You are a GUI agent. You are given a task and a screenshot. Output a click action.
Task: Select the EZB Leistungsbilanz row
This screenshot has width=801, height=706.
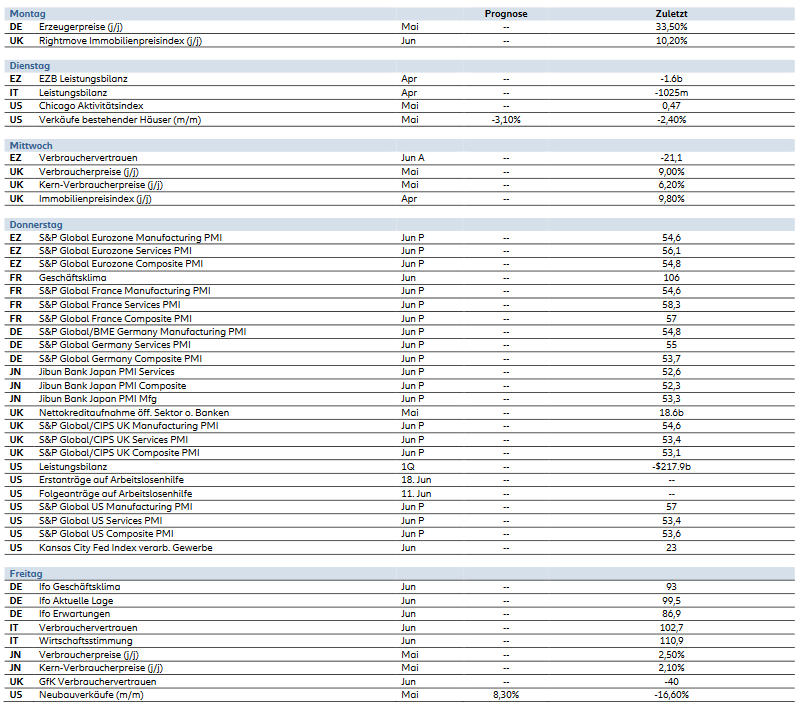83,78
